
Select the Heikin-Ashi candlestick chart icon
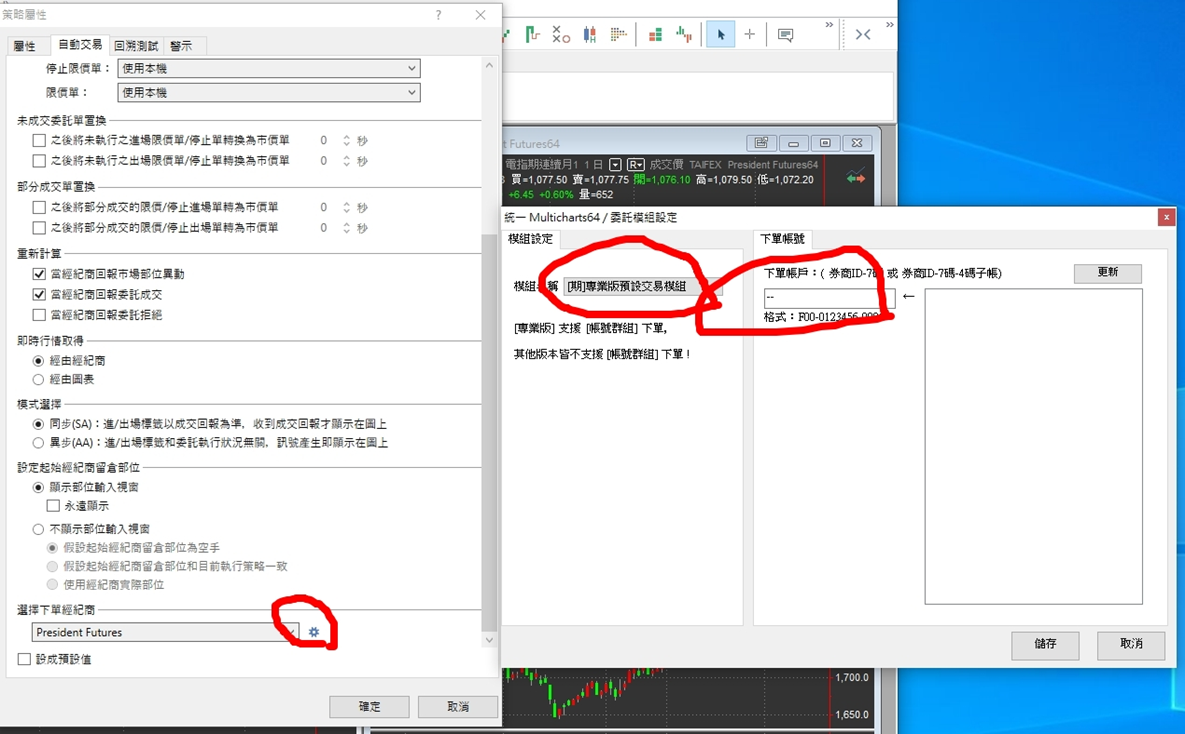click(x=589, y=34)
